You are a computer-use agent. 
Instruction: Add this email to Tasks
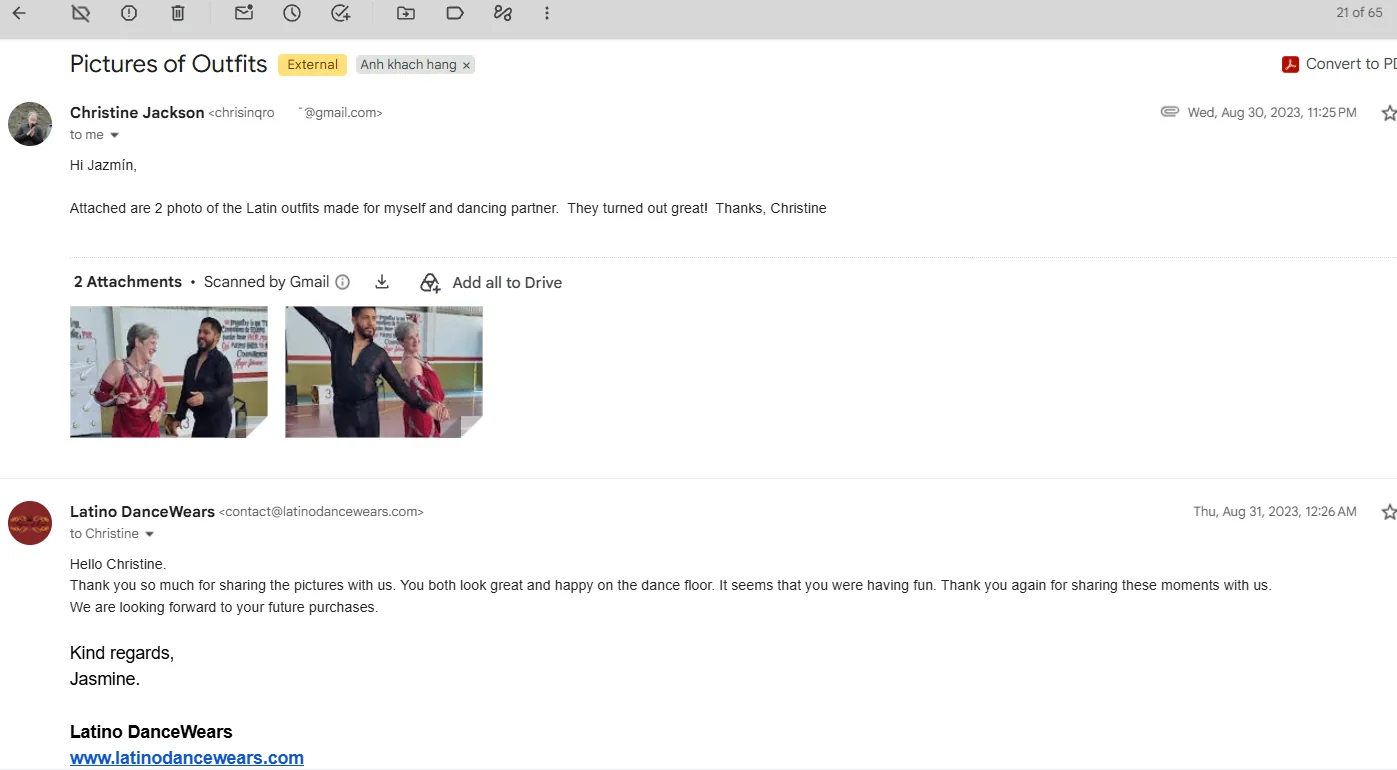coord(341,13)
